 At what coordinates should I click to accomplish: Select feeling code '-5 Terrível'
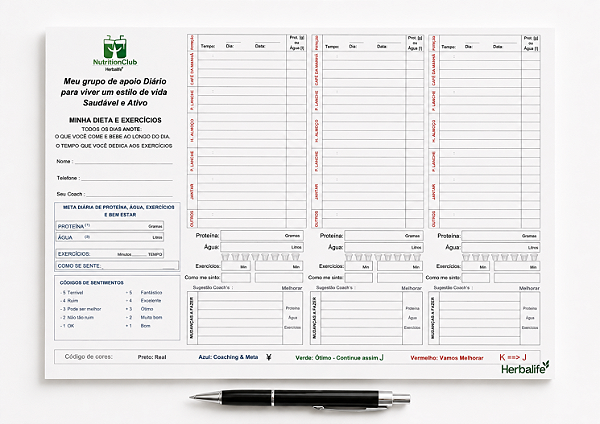tap(72, 292)
